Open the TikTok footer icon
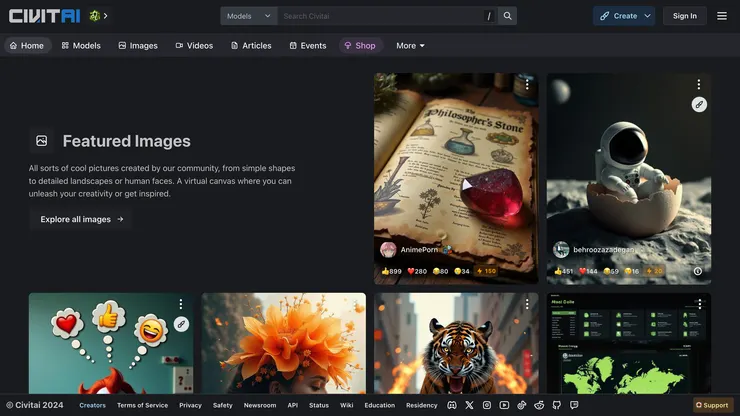The height and width of the screenshot is (416, 740). 521,405
